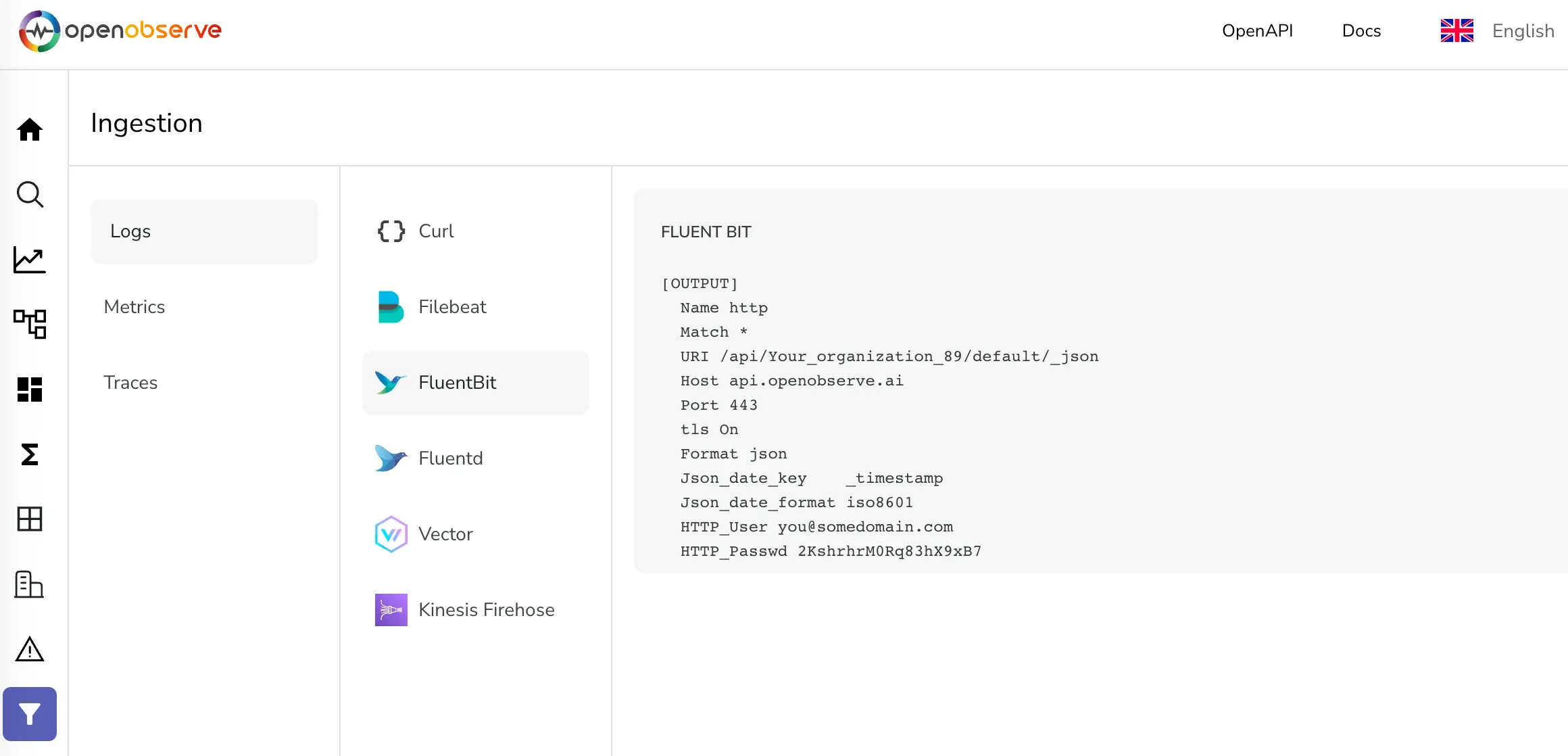This screenshot has height=756, width=1568.
Task: Open Organizations via the building icon
Action: tap(30, 584)
